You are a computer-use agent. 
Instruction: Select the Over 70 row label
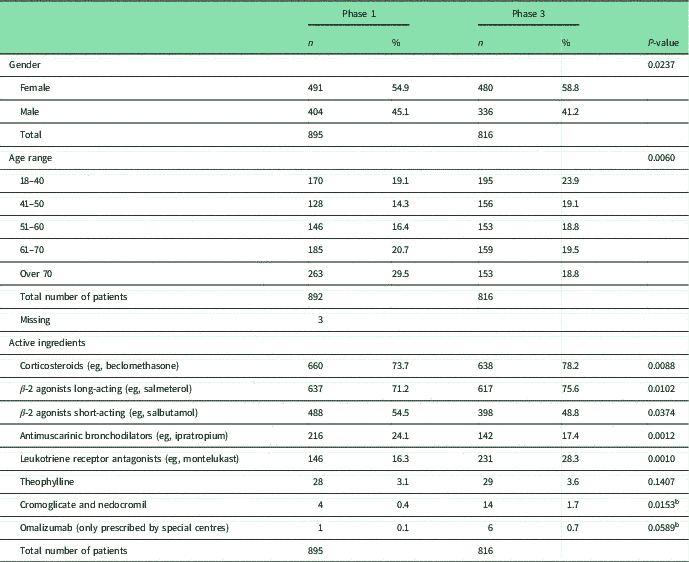point(38,272)
